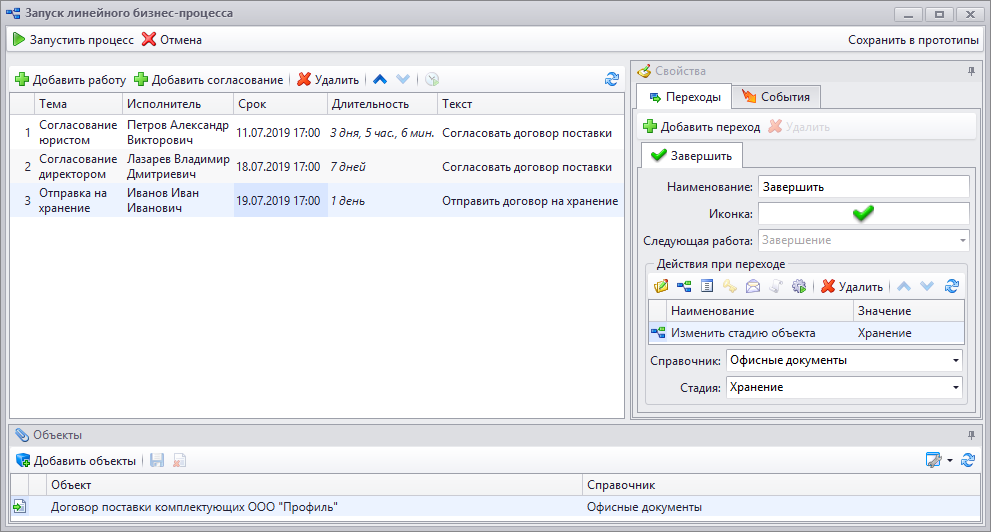Pin the Объекты panel
This screenshot has width=991, height=532.
pos(971,435)
